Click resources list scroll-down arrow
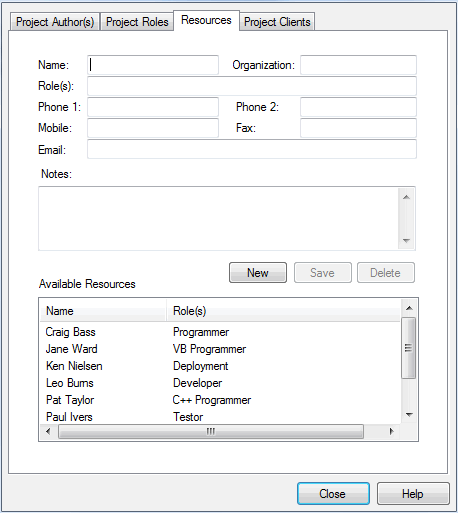 [x=409, y=415]
